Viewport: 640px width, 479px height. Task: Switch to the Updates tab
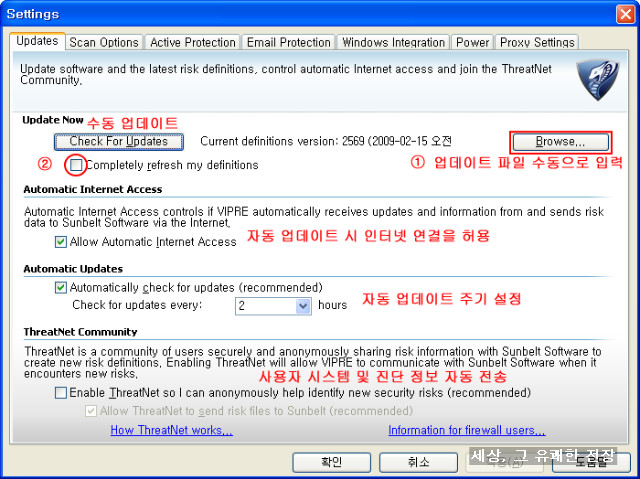tap(37, 41)
